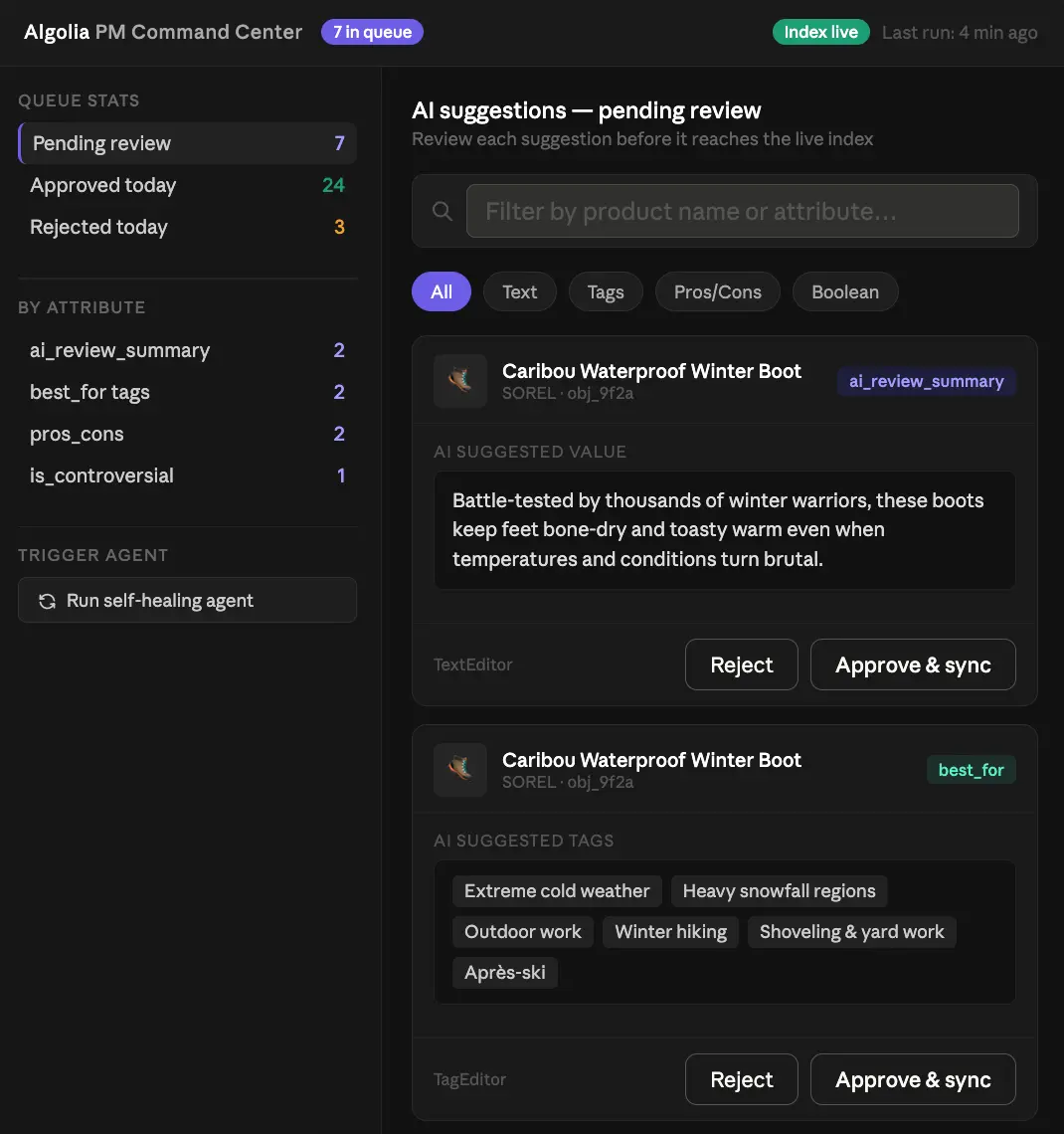This screenshot has height=1134, width=1064.
Task: Select the is_controversial attribute filter
Action: (x=187, y=475)
